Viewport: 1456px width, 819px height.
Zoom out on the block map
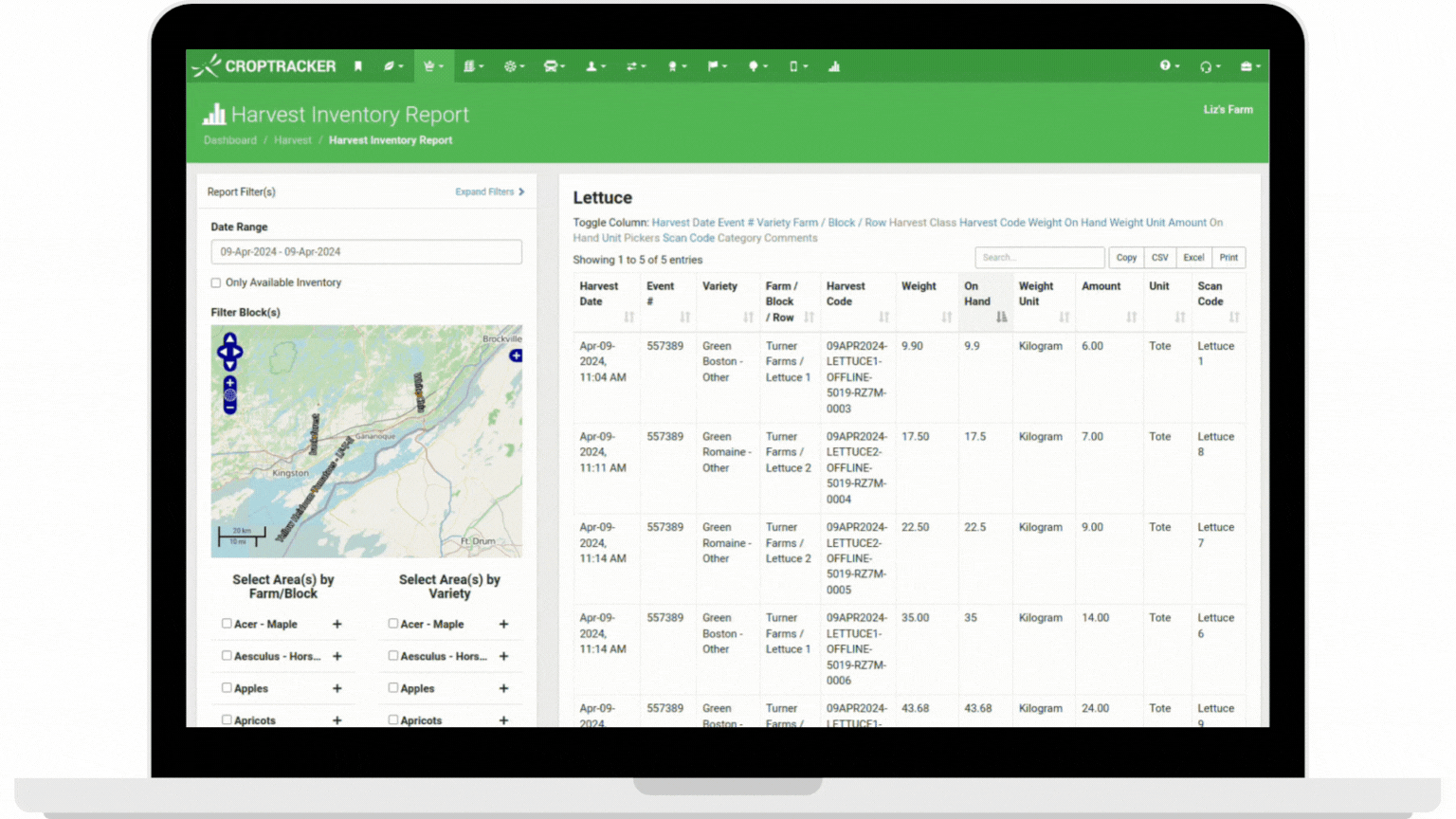coord(230,408)
